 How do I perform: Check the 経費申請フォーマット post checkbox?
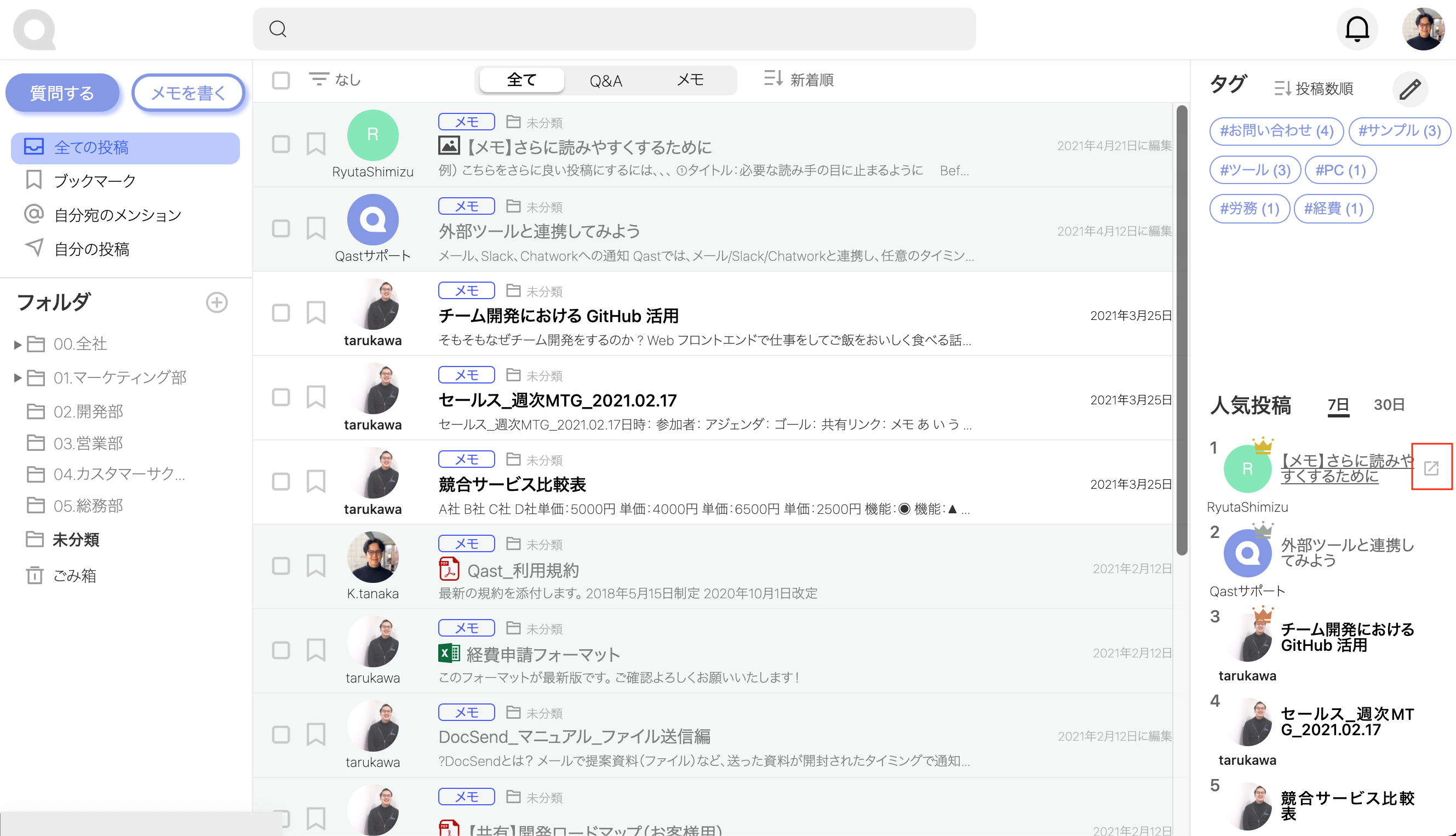point(281,650)
